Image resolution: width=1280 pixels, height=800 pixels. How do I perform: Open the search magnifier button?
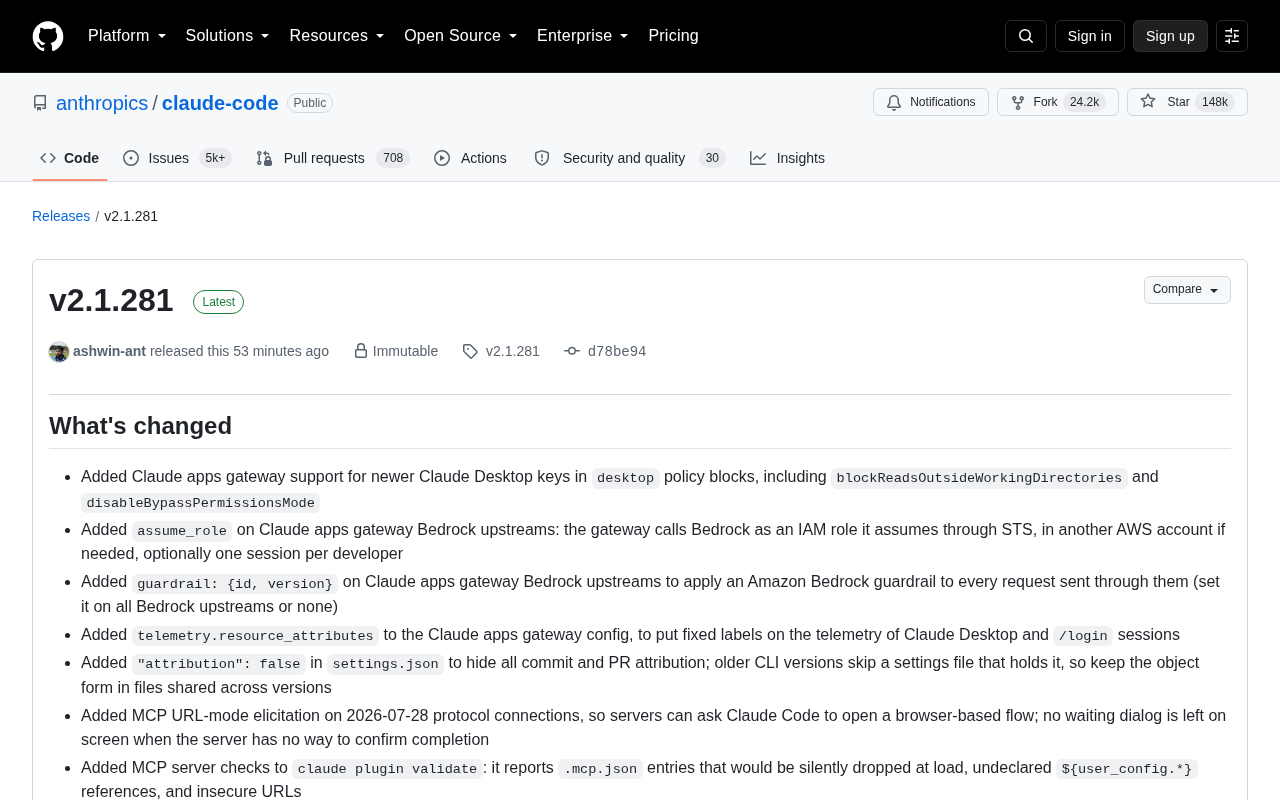[x=1026, y=36]
